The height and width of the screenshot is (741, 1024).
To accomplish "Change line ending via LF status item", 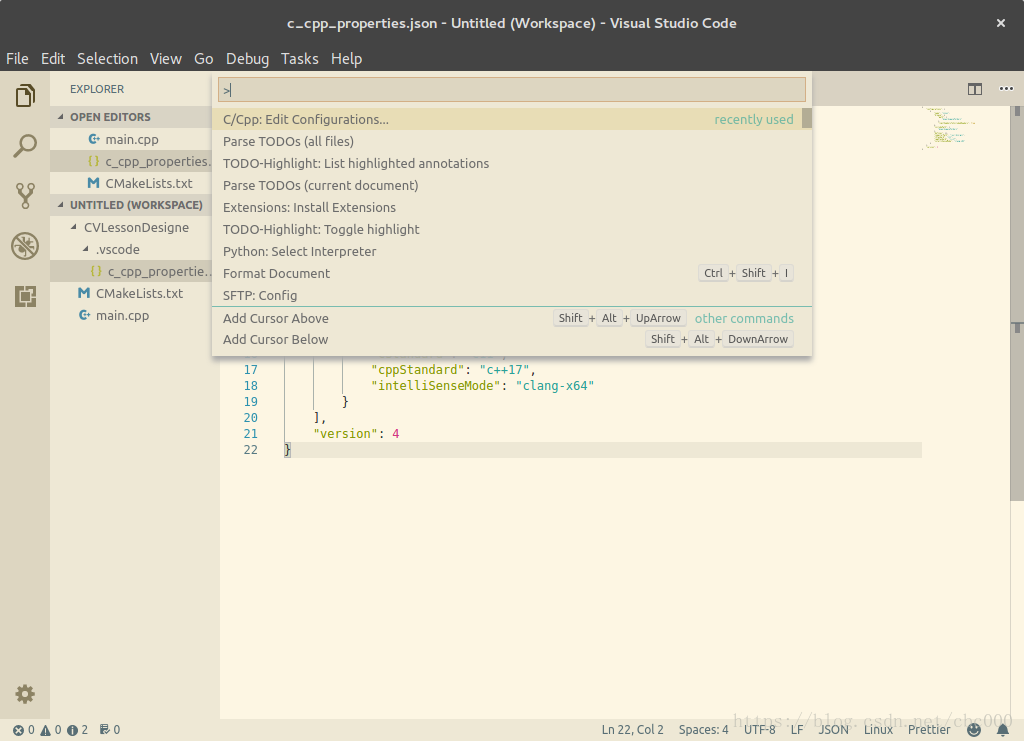I will (x=797, y=730).
